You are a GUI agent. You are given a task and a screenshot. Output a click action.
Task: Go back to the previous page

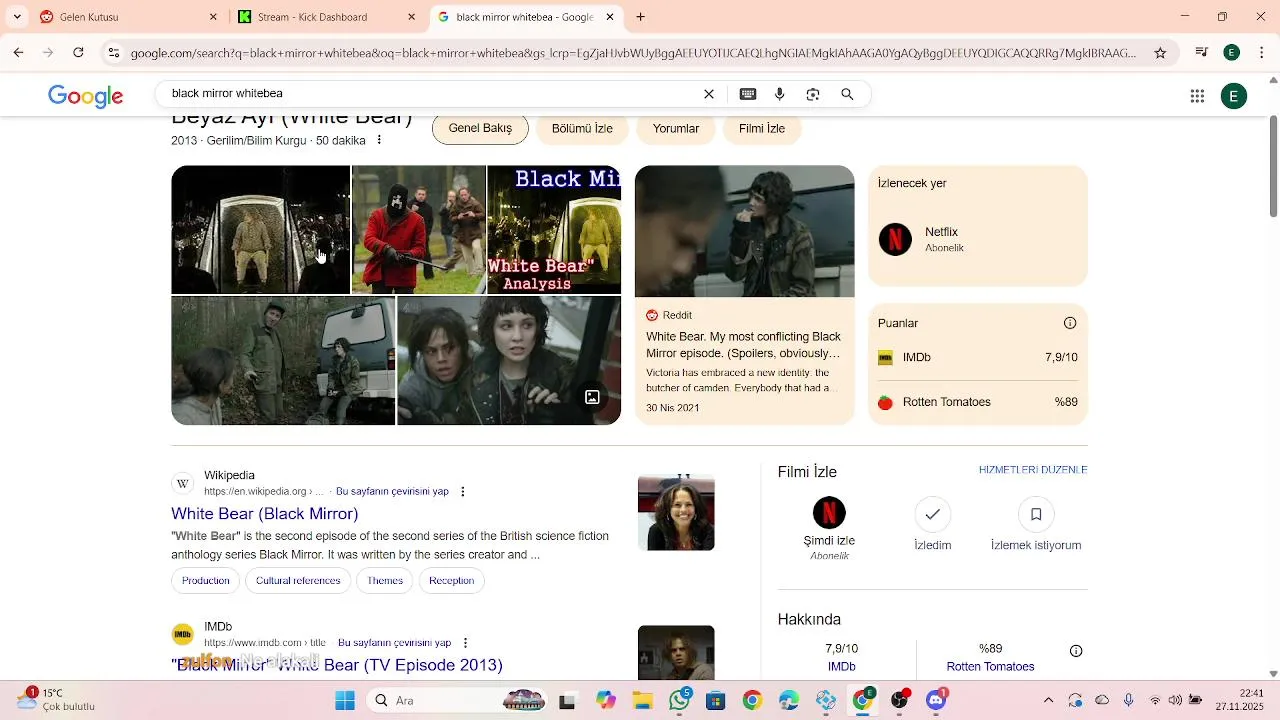point(18,53)
